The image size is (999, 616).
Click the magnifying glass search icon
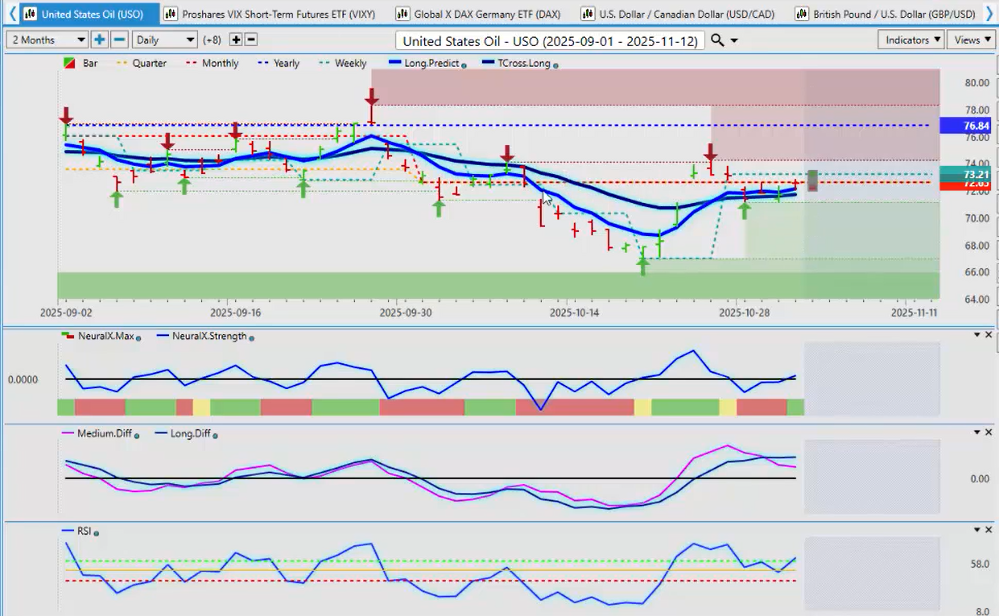717,40
